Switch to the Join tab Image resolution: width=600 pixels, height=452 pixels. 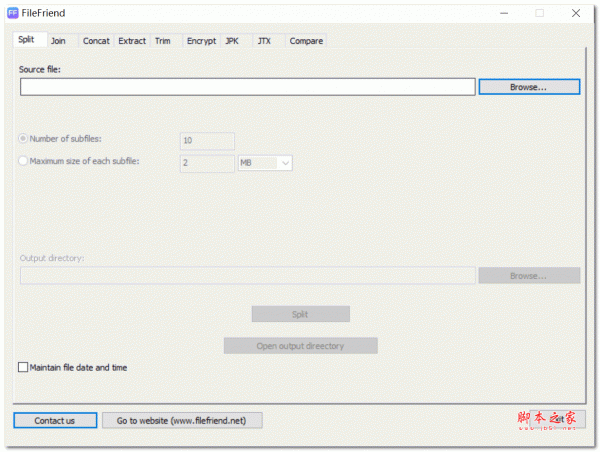tap(58, 41)
